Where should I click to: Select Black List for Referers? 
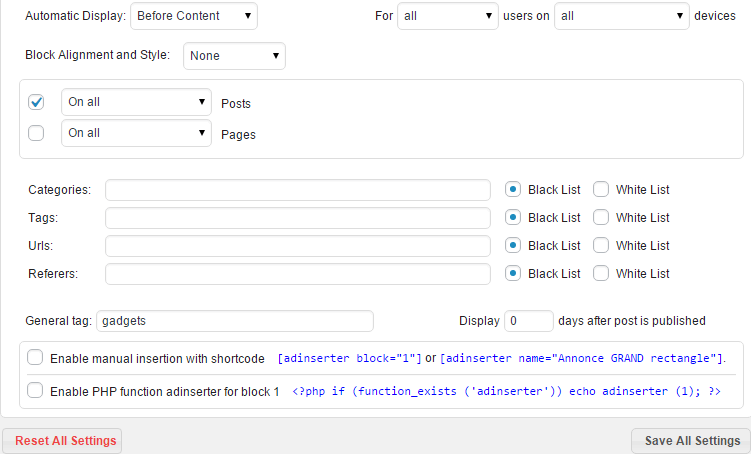click(513, 273)
